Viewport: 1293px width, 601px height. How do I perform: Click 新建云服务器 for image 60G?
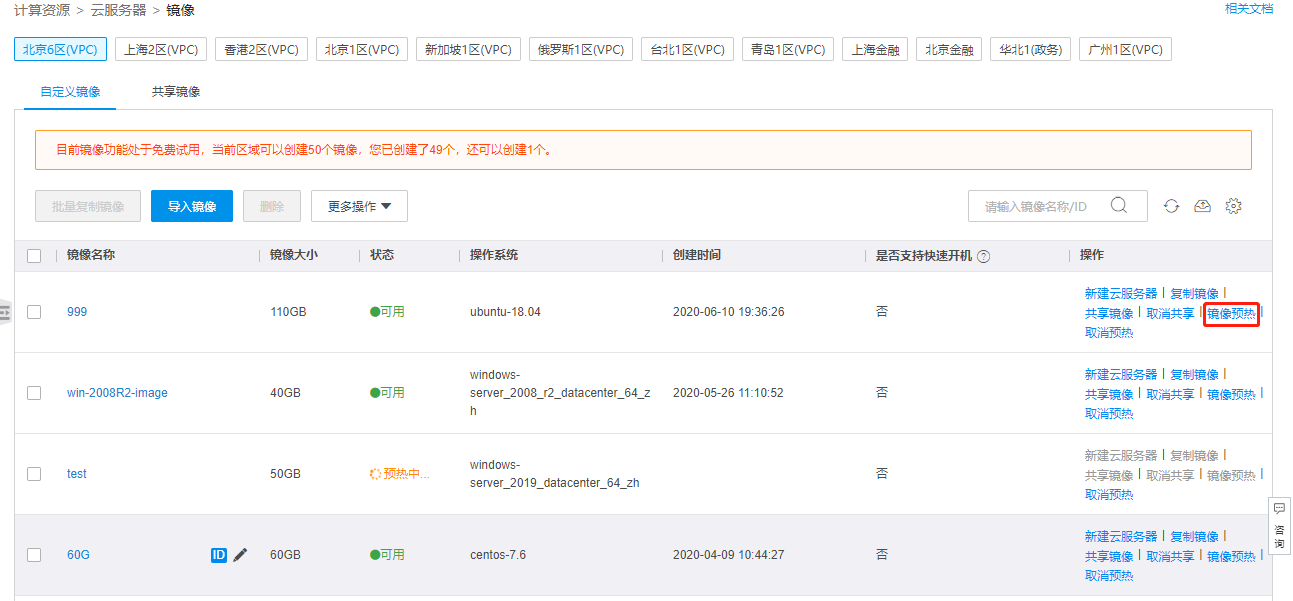(1121, 536)
